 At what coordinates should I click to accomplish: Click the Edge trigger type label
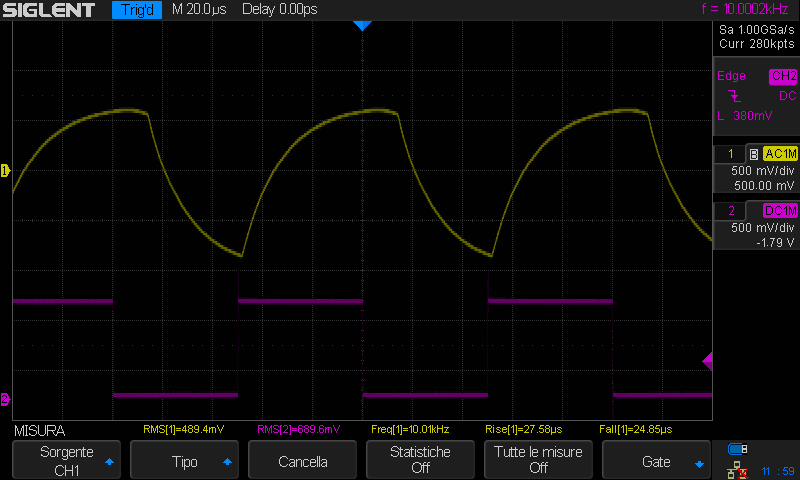[731, 76]
